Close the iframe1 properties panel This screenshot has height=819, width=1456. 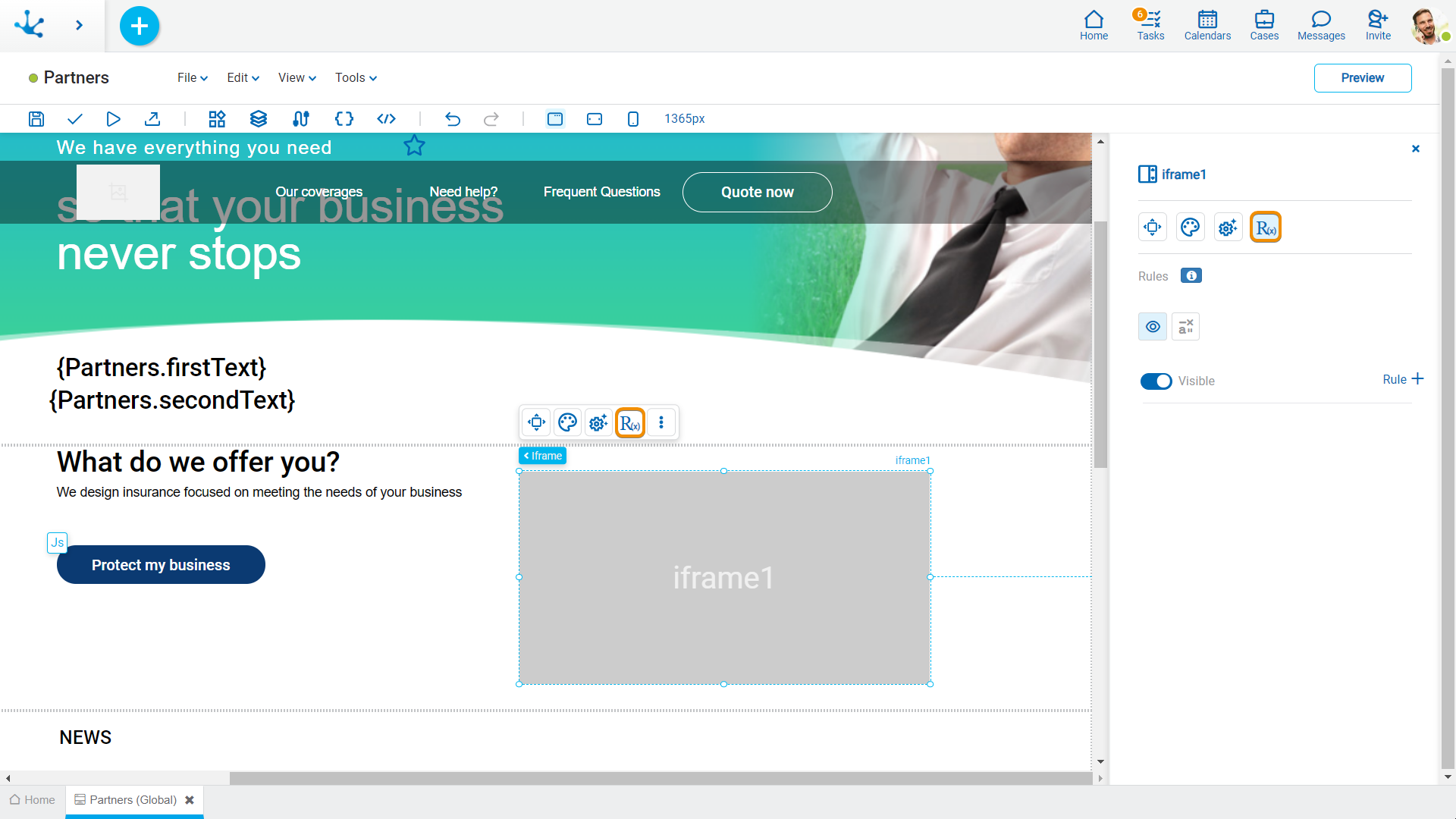point(1415,149)
